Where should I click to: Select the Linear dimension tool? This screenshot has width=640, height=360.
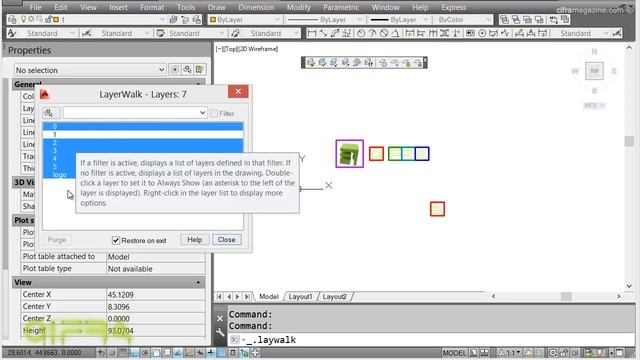coord(312,33)
